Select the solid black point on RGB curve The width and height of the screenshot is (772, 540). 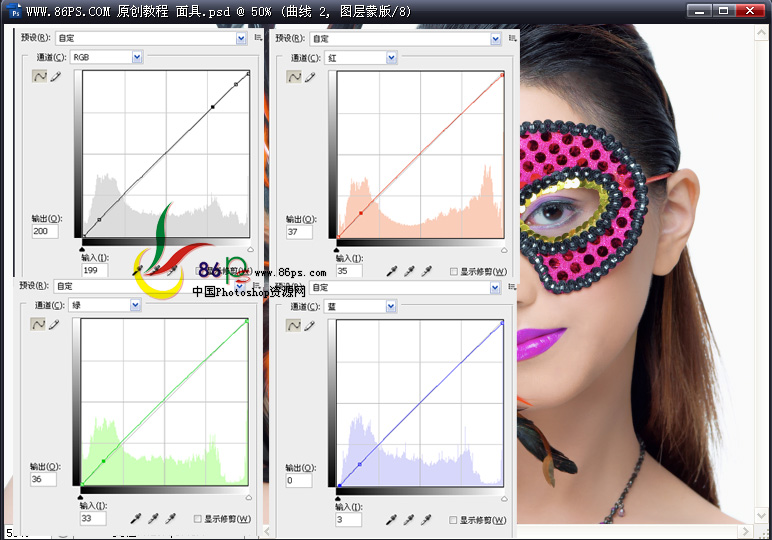(x=213, y=106)
